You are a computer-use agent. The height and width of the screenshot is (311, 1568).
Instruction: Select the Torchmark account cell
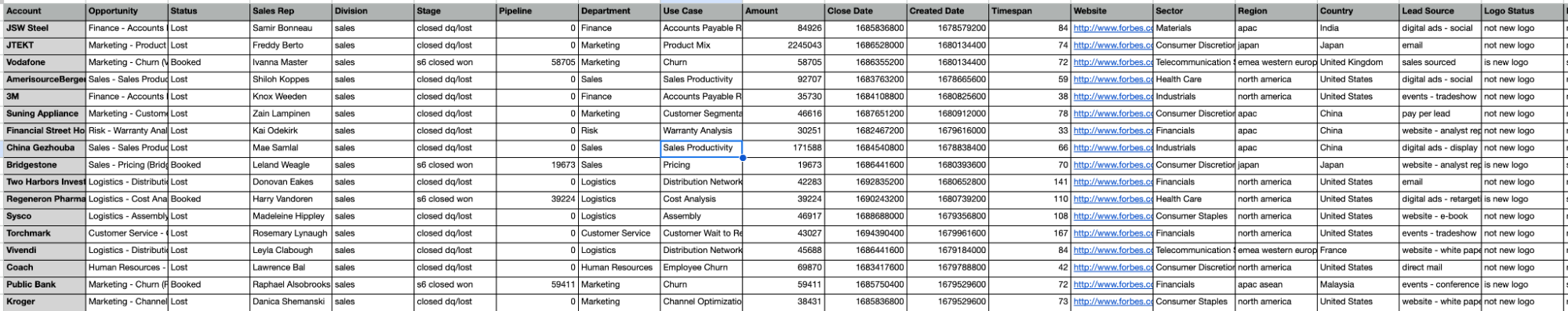point(44,233)
